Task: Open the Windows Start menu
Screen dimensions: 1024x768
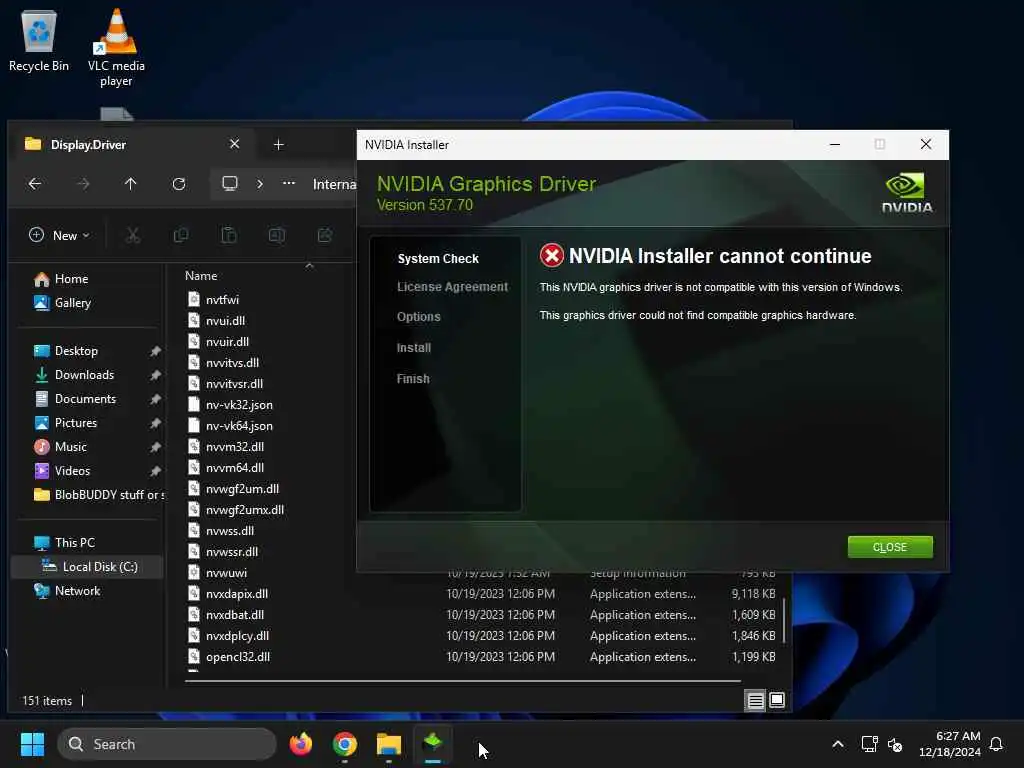Action: tap(32, 744)
